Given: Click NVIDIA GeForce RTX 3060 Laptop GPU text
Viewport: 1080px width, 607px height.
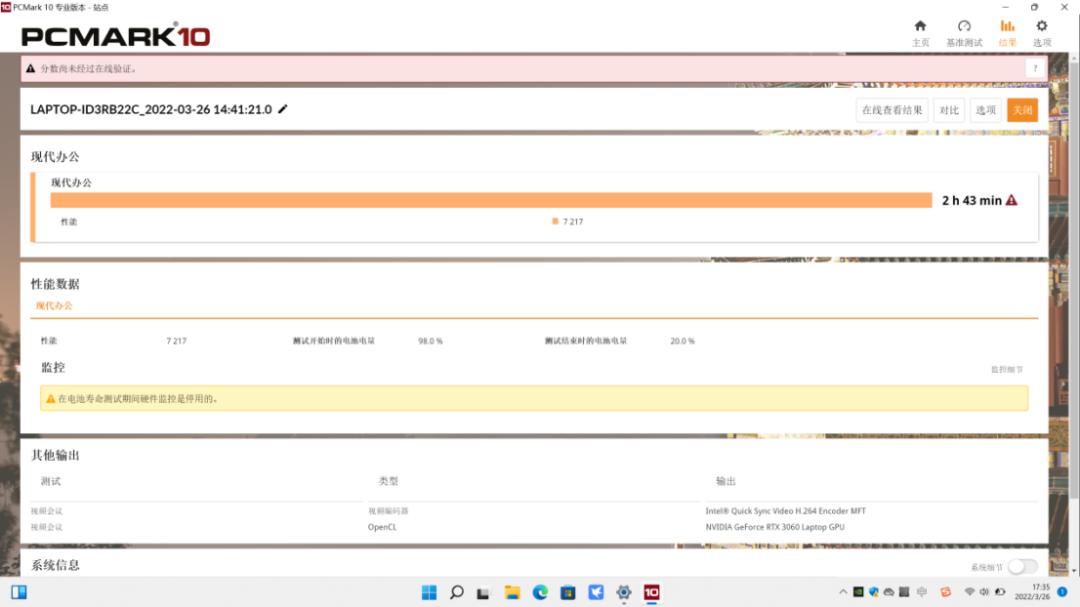Looking at the screenshot, I should [x=775, y=526].
